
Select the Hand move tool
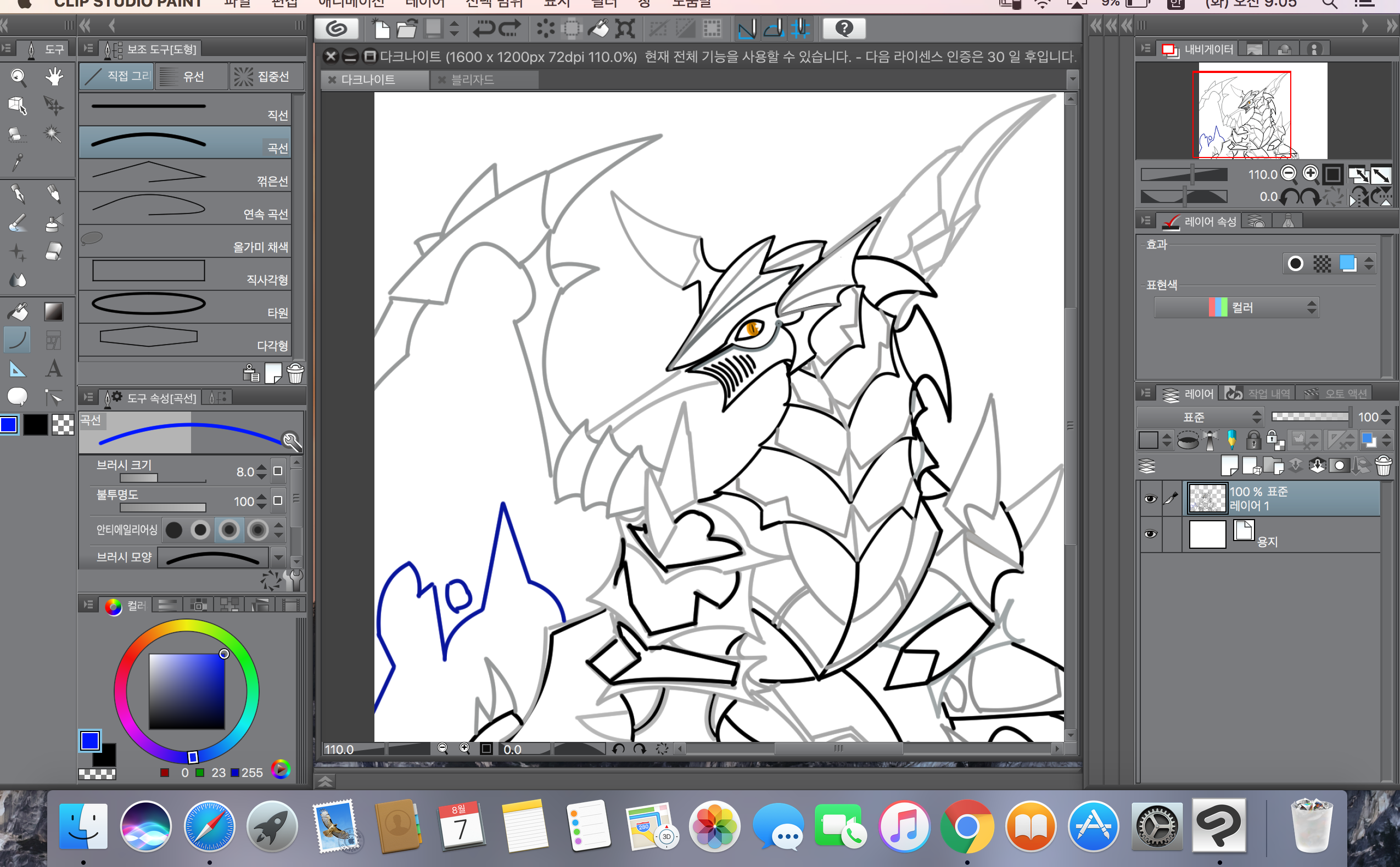click(x=54, y=77)
